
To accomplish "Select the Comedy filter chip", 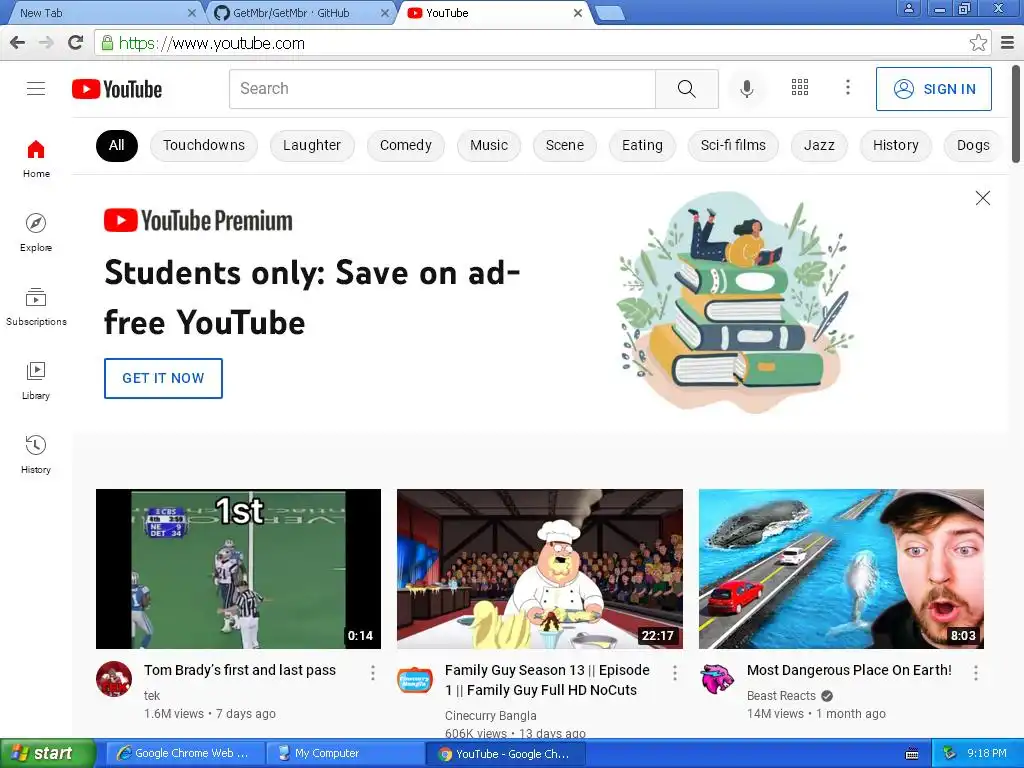I will click(x=406, y=145).
